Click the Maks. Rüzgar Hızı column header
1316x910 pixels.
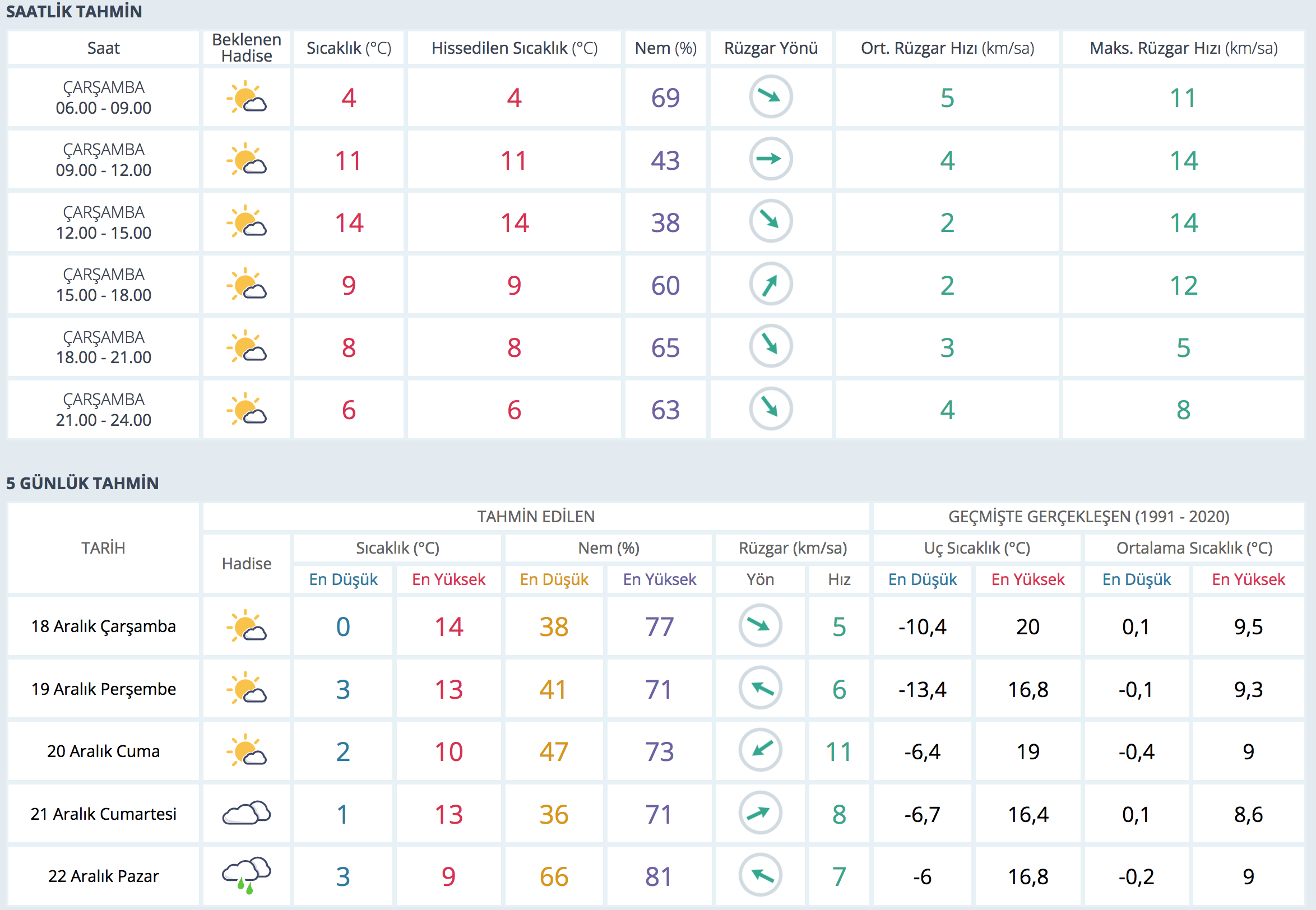tap(1183, 48)
